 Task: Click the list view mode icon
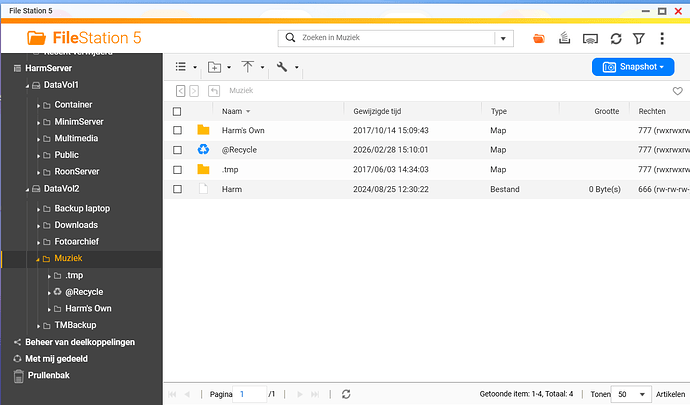180,66
